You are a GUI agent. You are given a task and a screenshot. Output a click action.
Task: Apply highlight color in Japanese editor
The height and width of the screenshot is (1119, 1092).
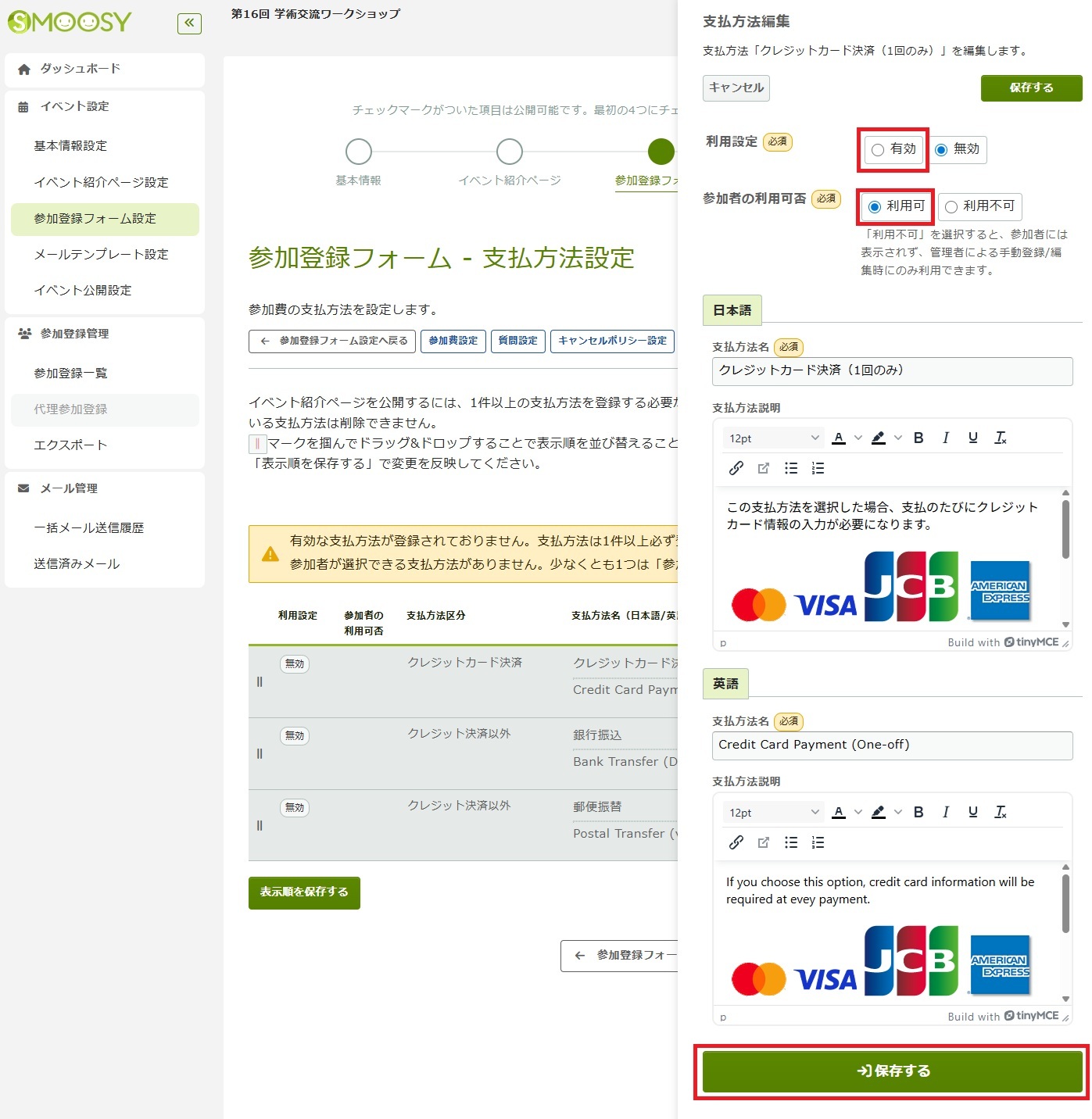click(879, 438)
